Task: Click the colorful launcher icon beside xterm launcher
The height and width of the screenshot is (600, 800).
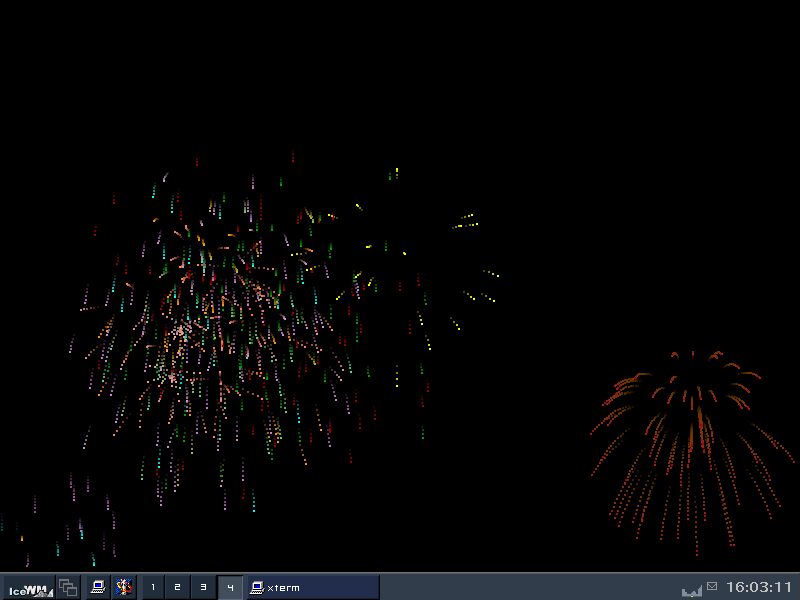Action: click(124, 588)
